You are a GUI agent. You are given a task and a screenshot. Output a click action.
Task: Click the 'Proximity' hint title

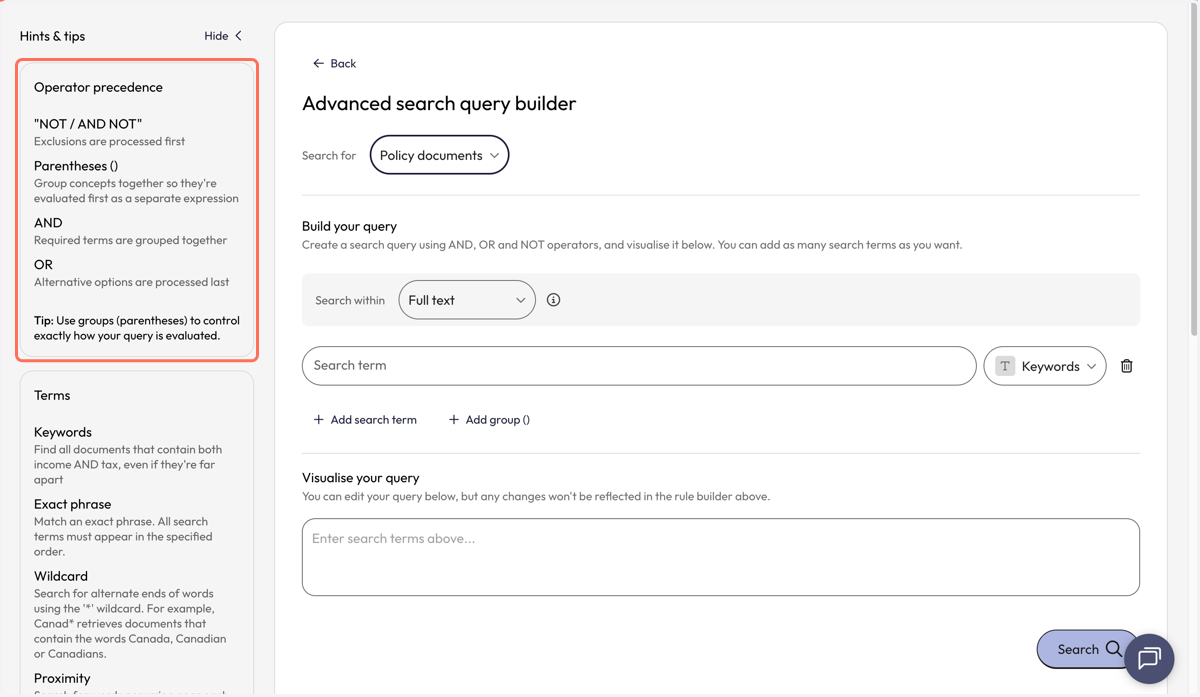62,678
